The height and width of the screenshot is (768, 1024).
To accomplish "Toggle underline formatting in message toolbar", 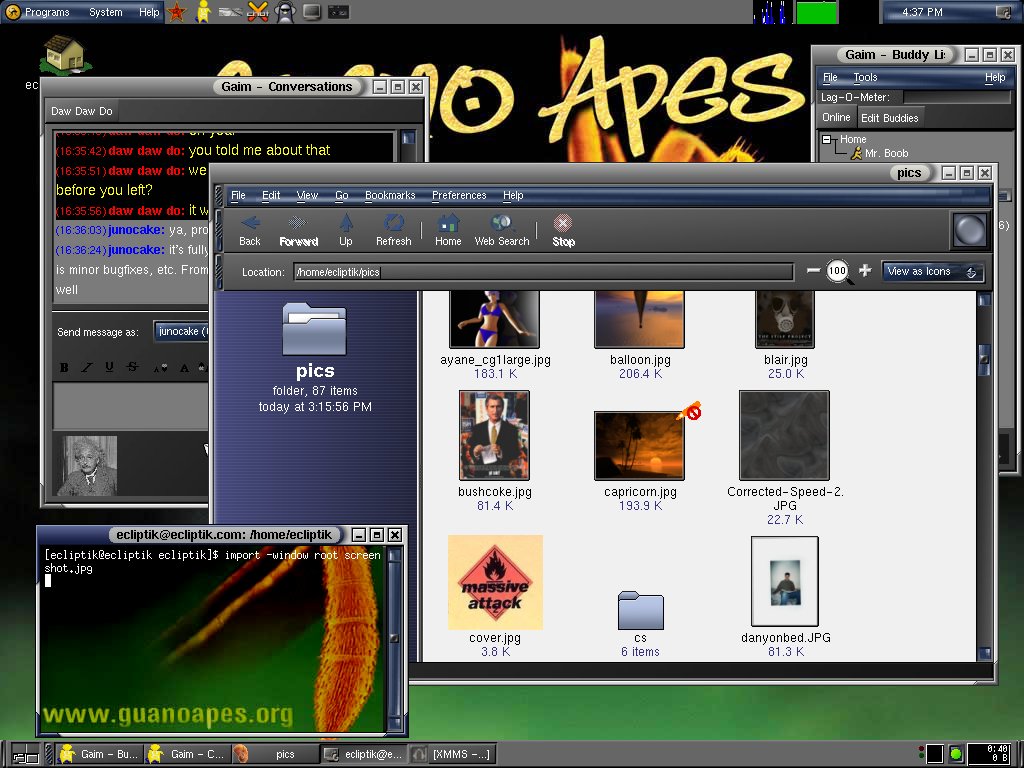I will click(x=109, y=368).
